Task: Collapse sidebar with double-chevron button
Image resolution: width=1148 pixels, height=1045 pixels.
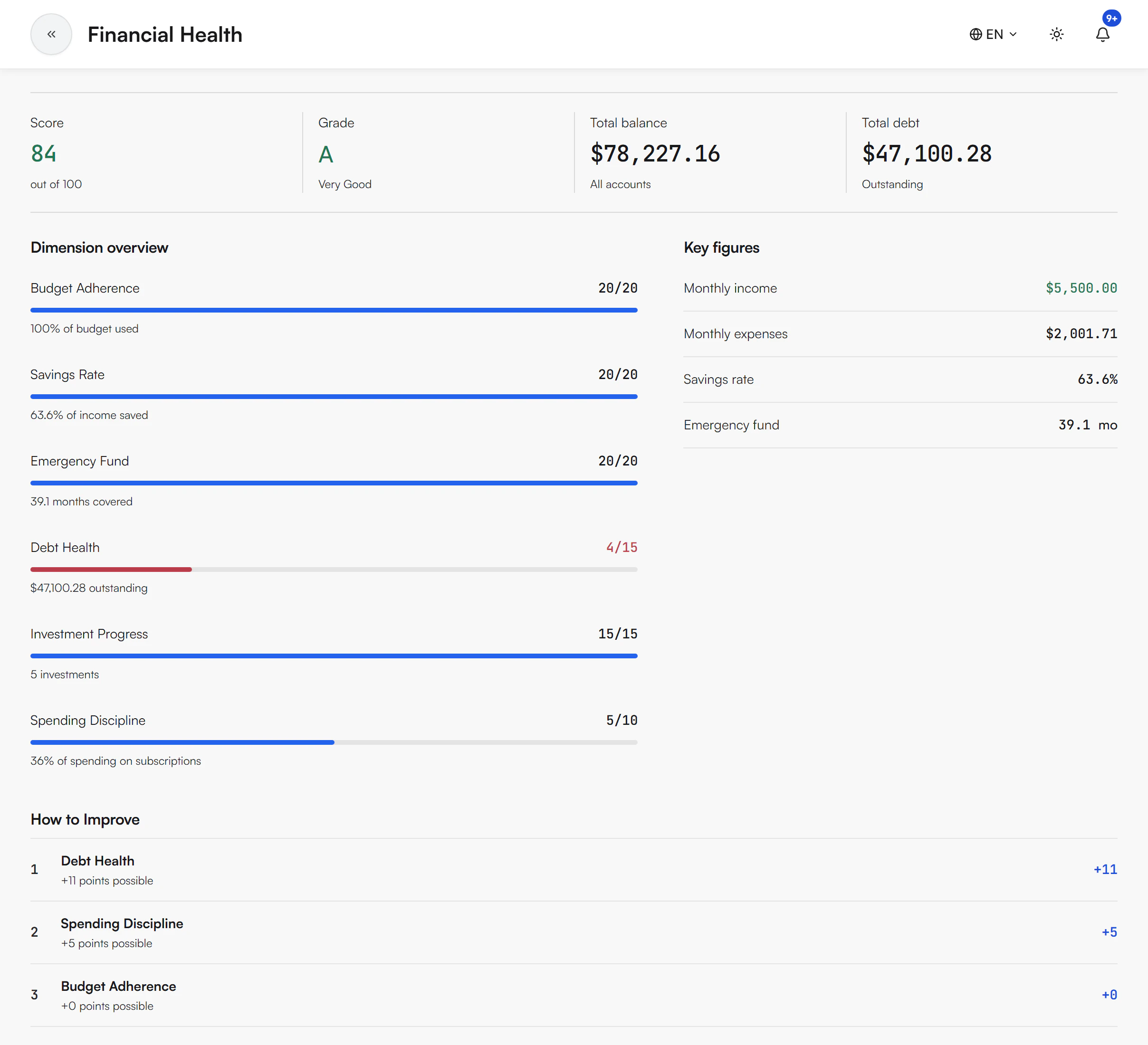Action: 51,34
